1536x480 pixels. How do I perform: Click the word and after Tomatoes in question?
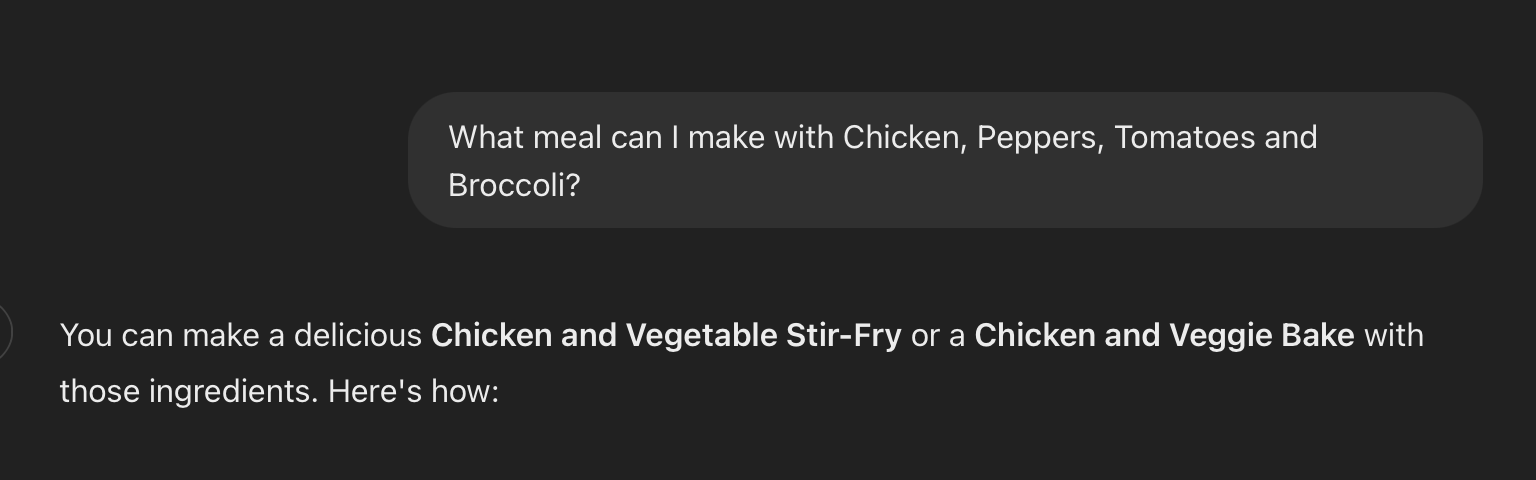(x=1291, y=137)
